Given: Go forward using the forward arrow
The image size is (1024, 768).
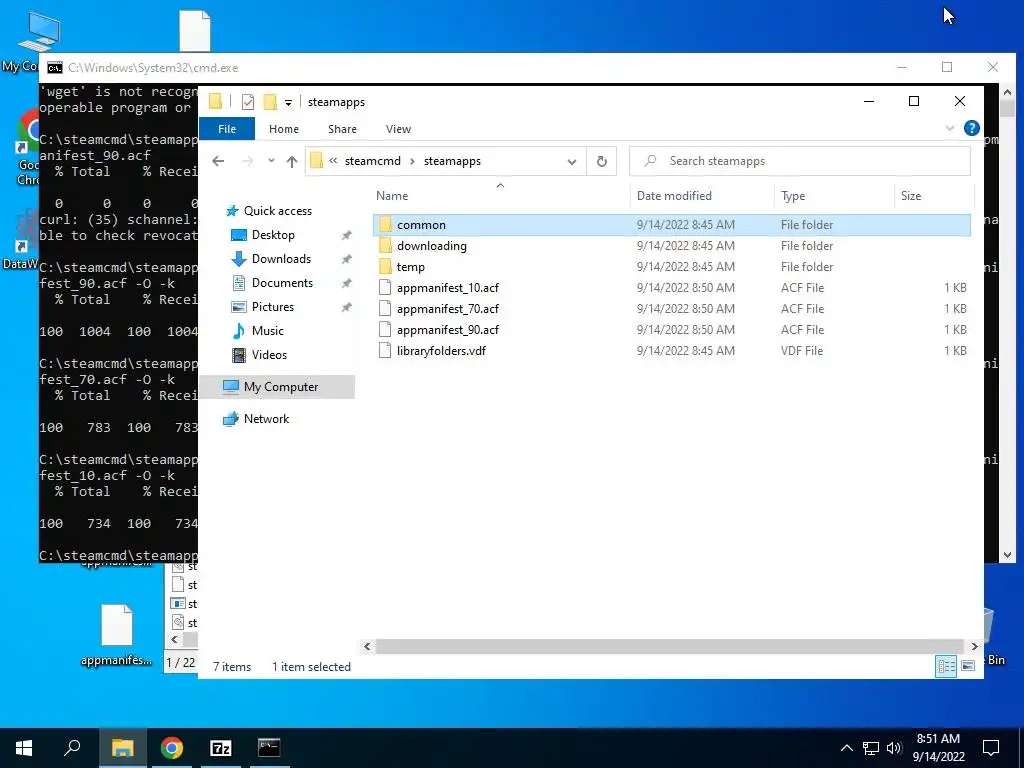Looking at the screenshot, I should 248,161.
